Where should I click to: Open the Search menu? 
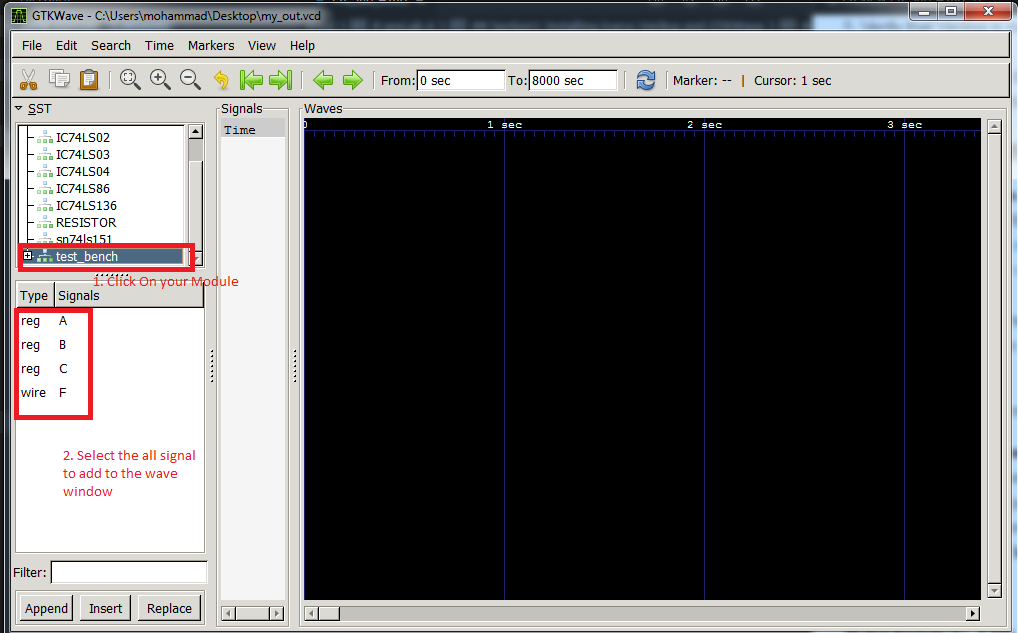[x=111, y=45]
